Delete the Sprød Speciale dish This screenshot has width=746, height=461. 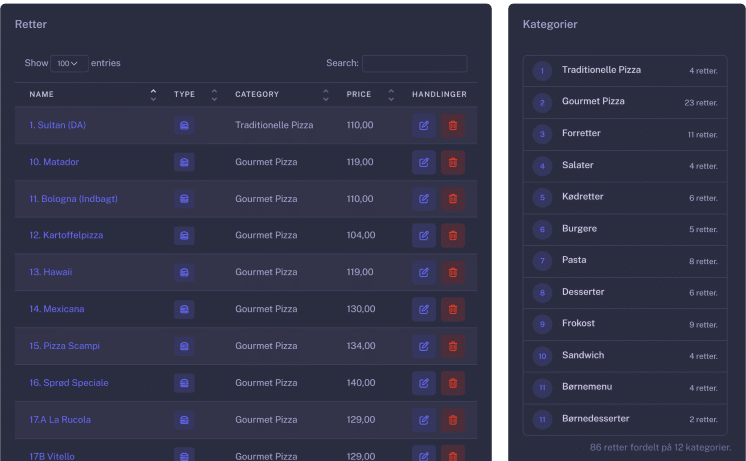tap(453, 383)
